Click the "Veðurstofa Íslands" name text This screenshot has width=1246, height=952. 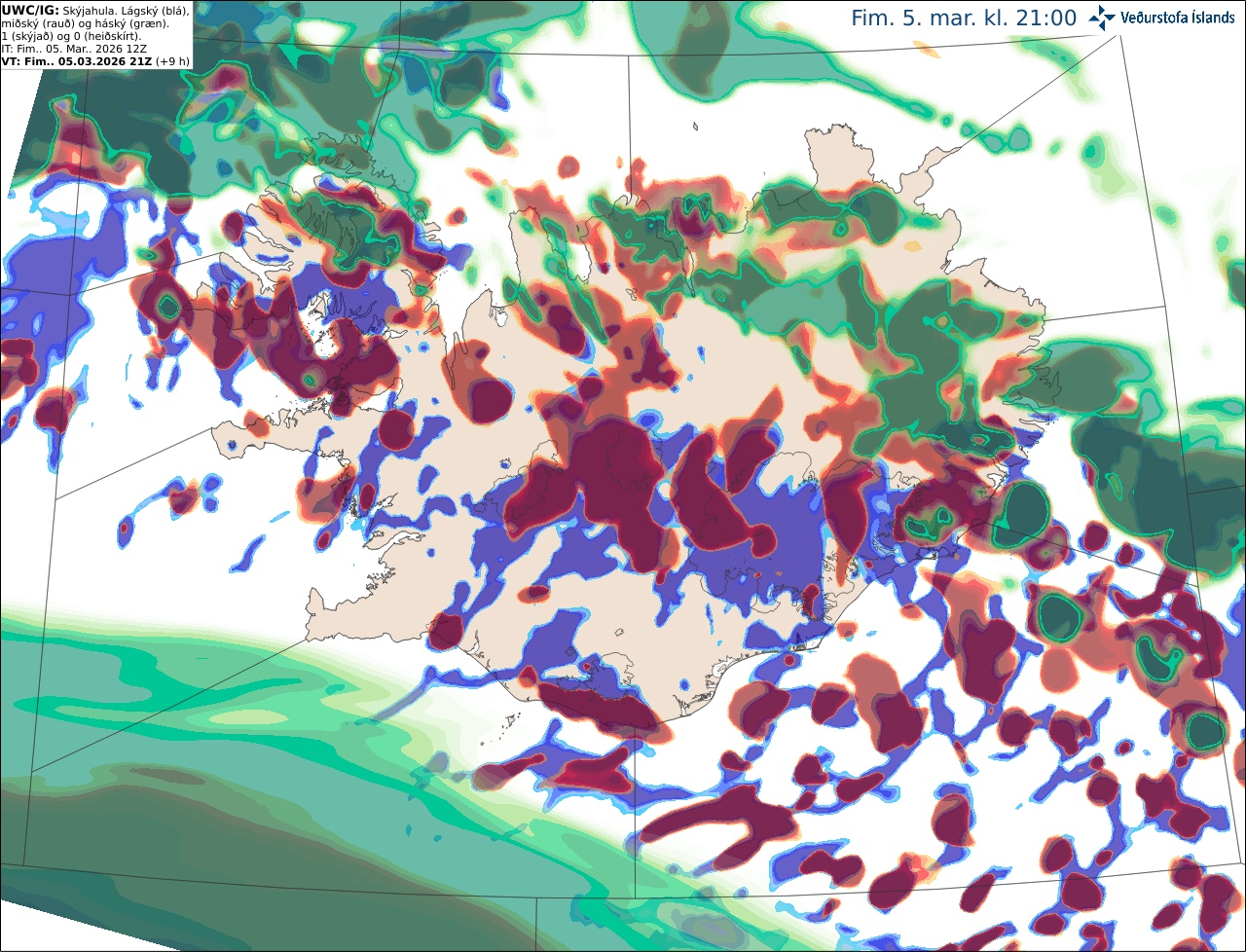[x=1177, y=18]
